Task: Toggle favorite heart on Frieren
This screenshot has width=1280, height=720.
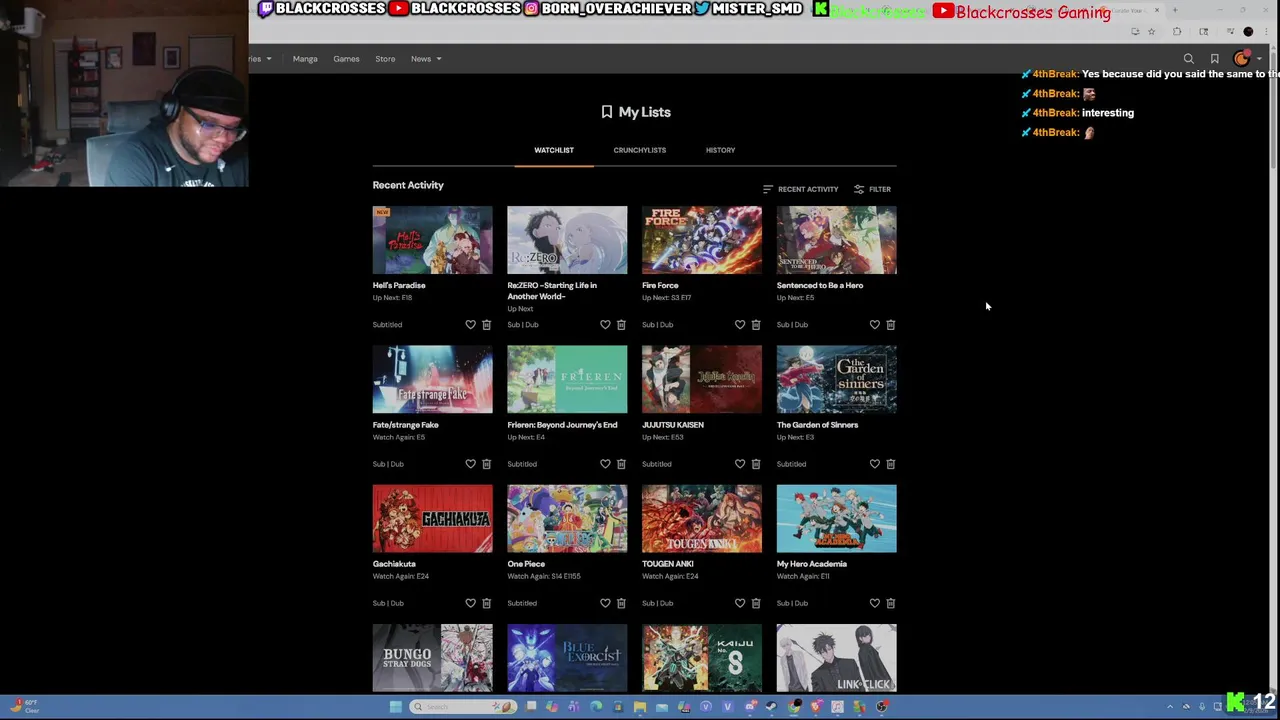Action: coord(605,464)
